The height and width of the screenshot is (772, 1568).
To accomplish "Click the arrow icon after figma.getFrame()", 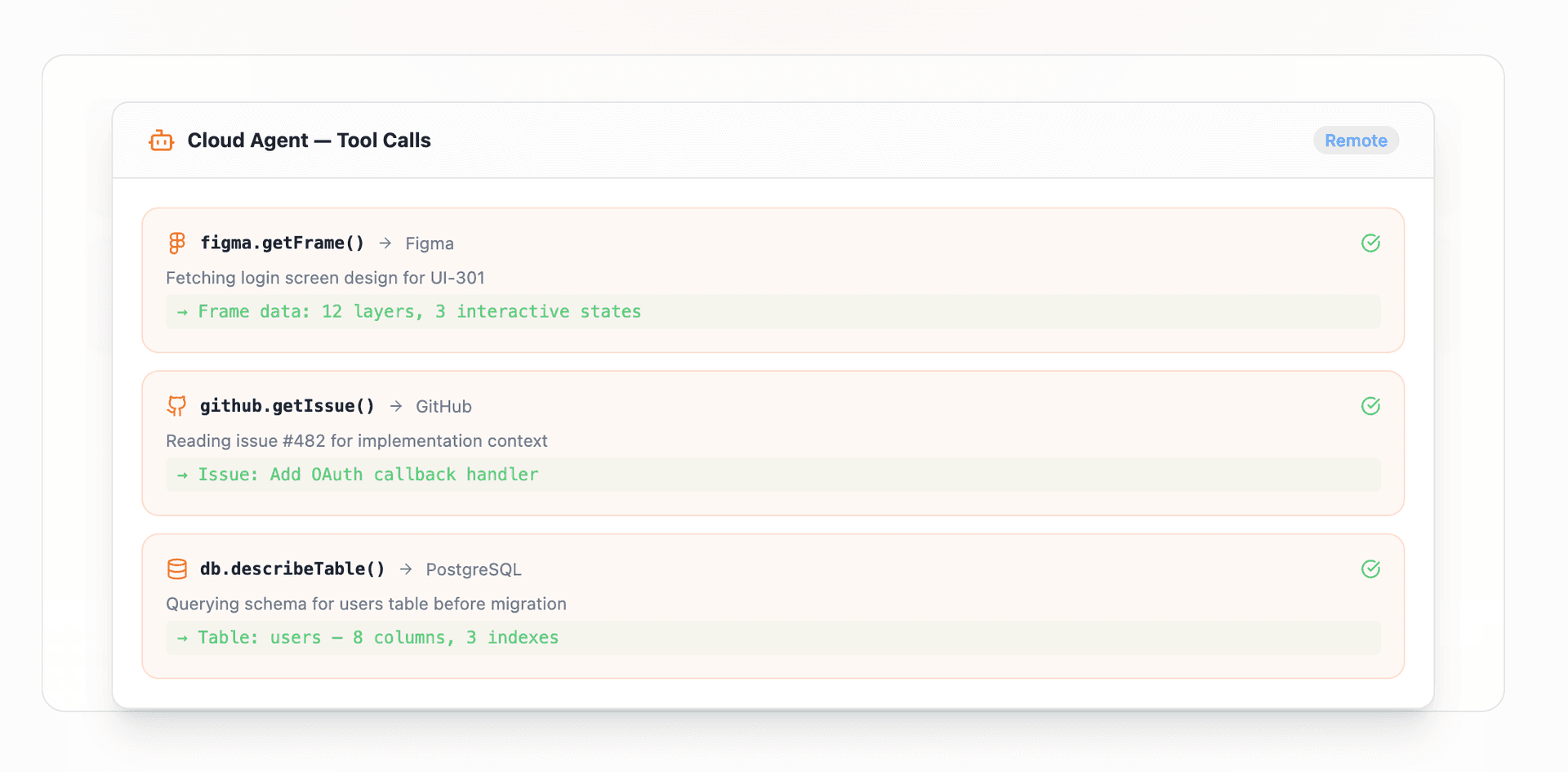I will click(385, 243).
